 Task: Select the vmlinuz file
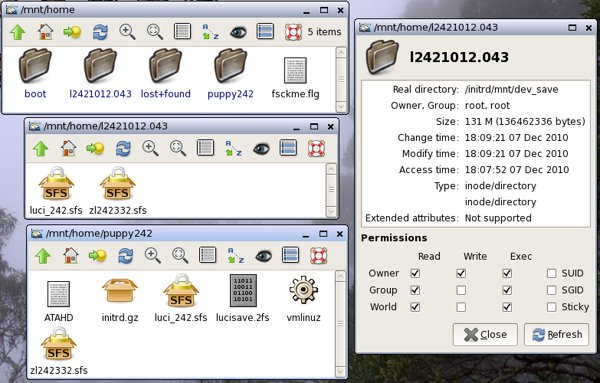point(303,299)
